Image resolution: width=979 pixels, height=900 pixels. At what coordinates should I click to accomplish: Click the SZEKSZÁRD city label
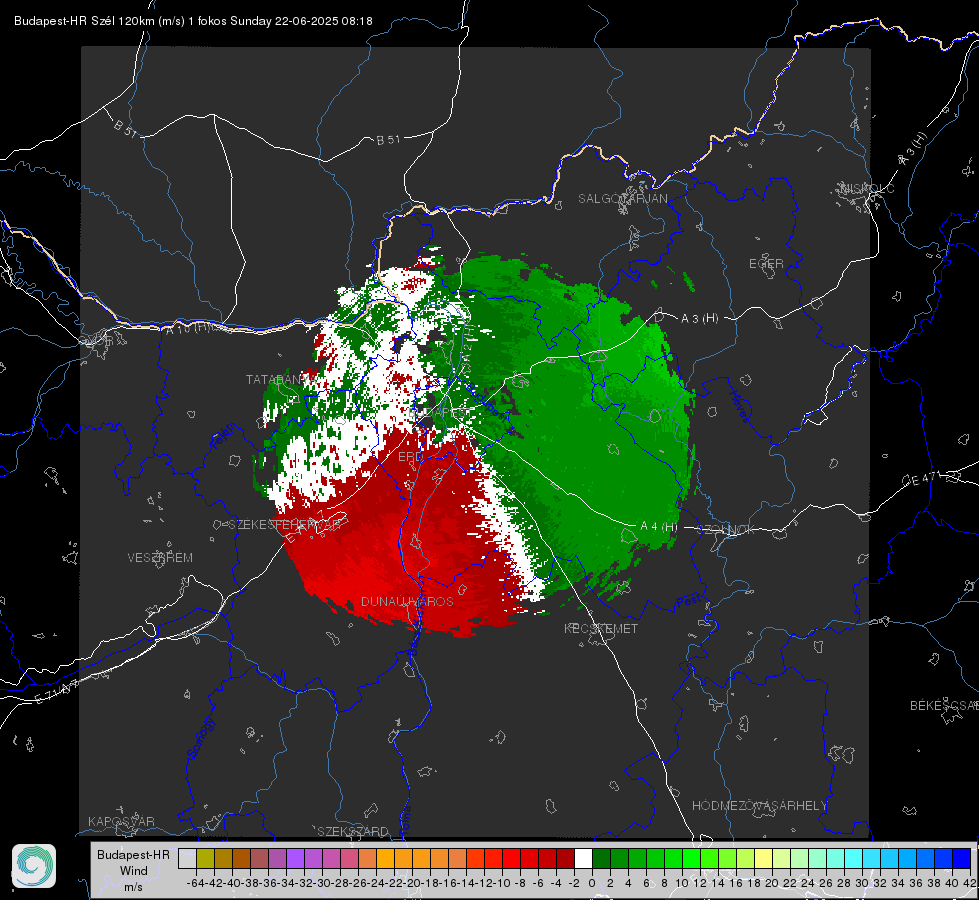click(353, 831)
